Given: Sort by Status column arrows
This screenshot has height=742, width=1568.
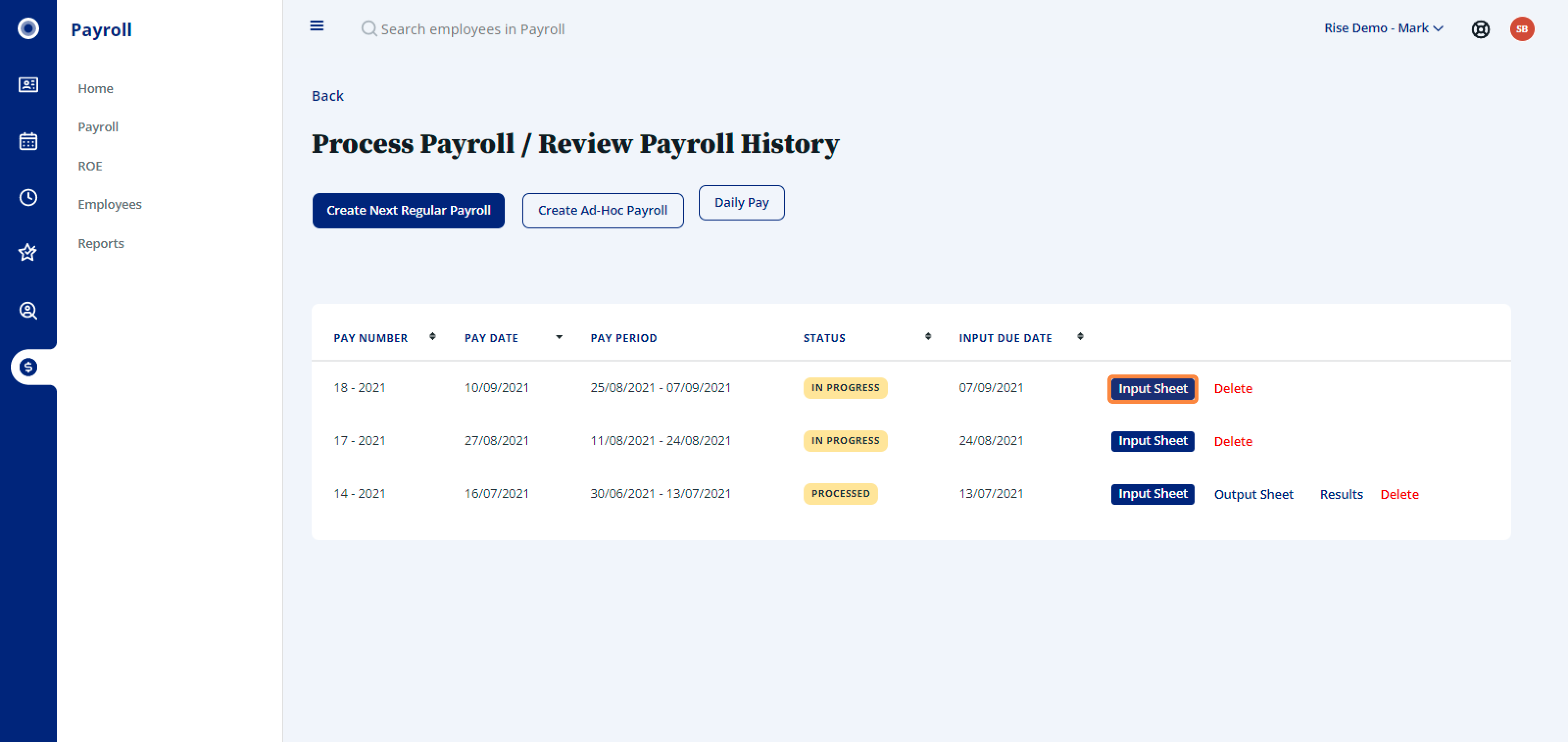Looking at the screenshot, I should pos(928,337).
